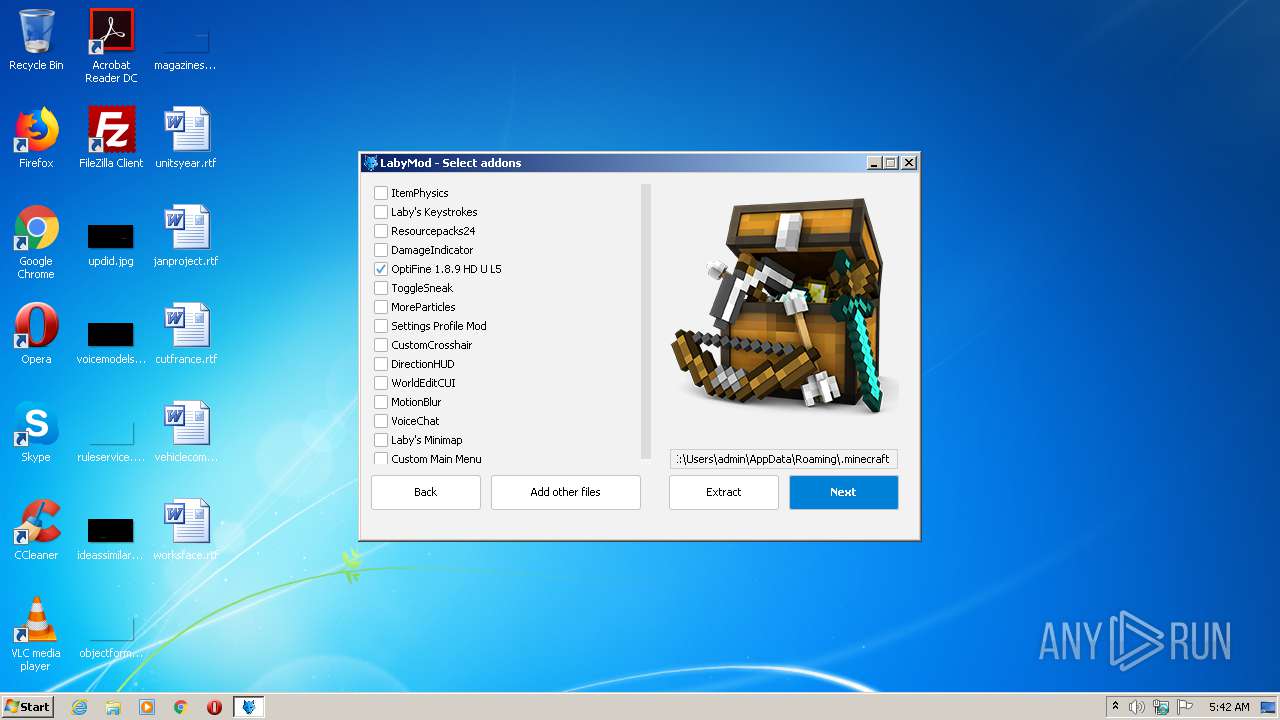This screenshot has width=1280, height=720.
Task: Select janproject.rtf document icon
Action: coord(186,236)
